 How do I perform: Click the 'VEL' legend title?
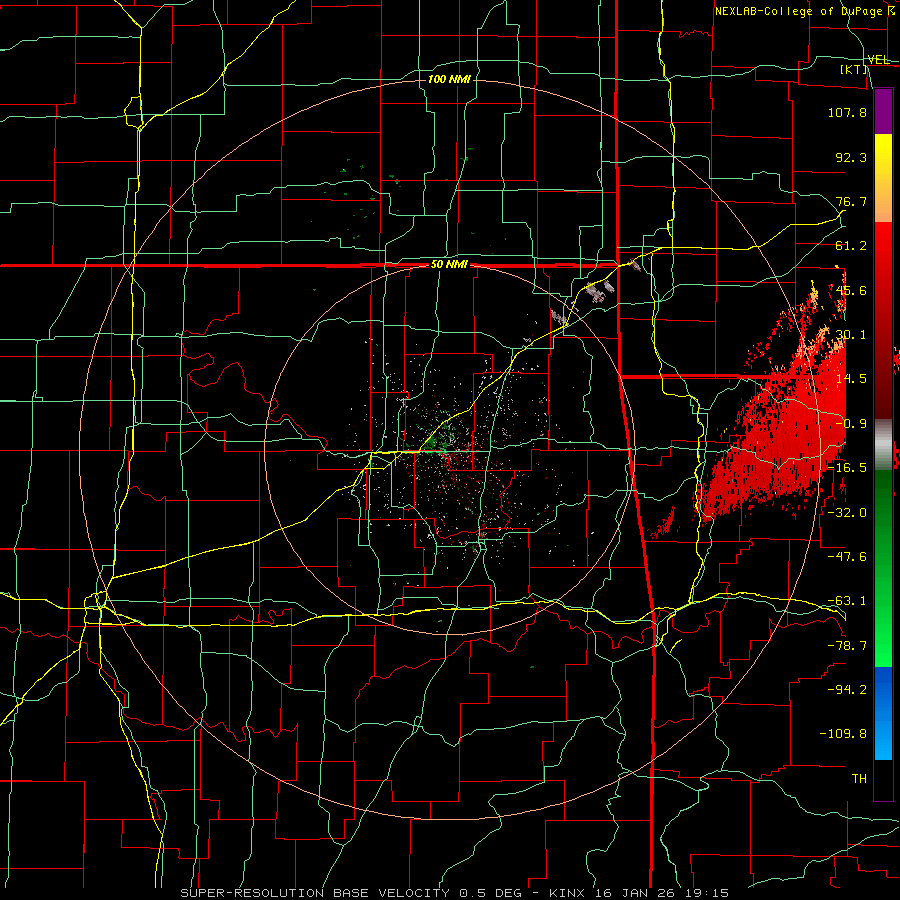point(878,60)
